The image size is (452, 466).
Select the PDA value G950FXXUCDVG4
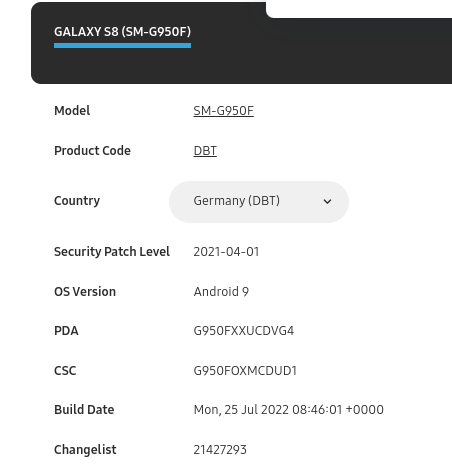[244, 331]
